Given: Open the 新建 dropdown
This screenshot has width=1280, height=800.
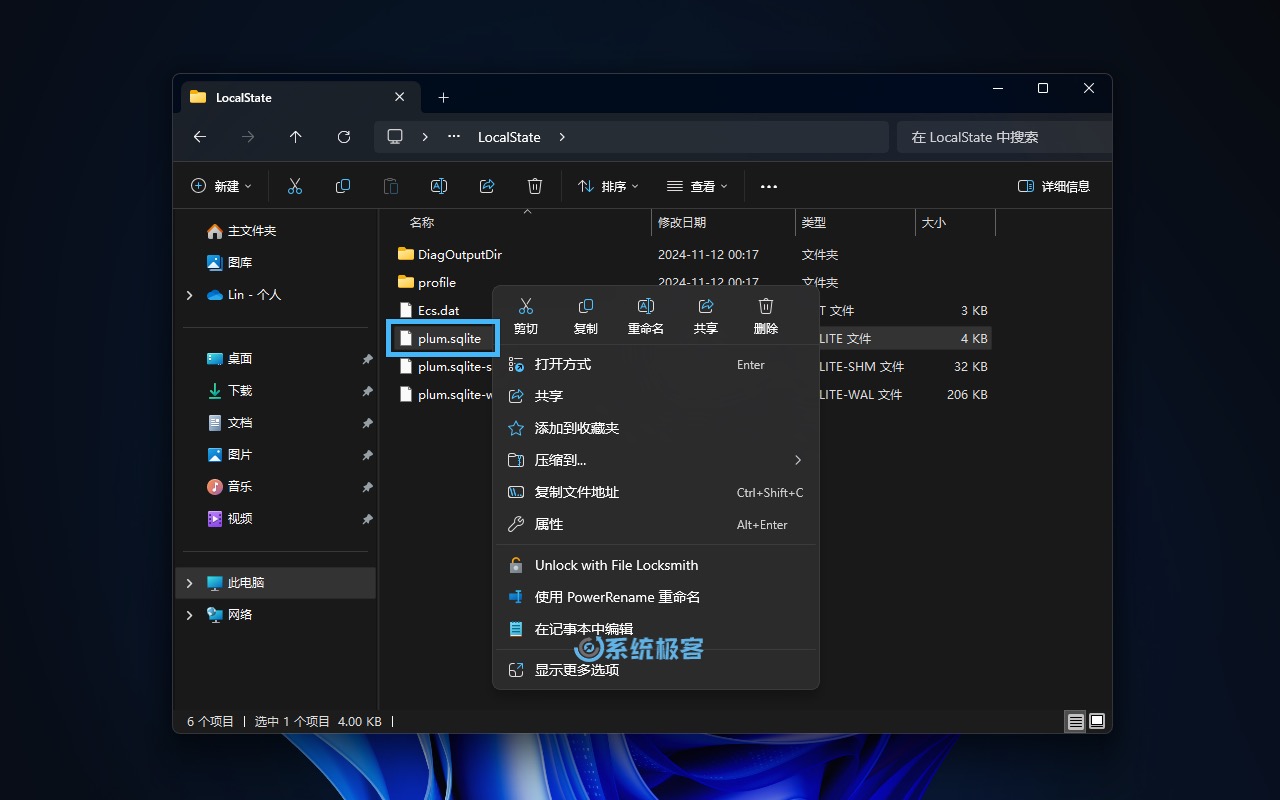Looking at the screenshot, I should [x=221, y=186].
